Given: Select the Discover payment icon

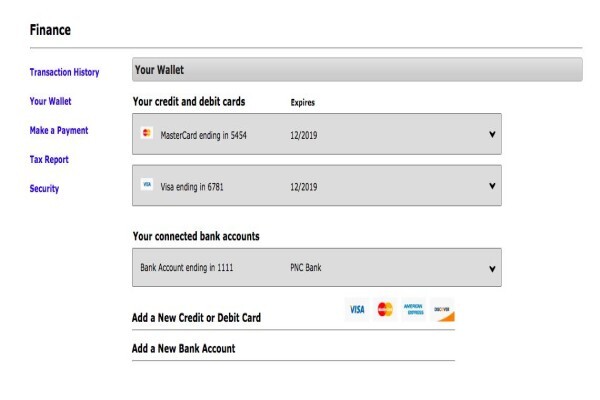Looking at the screenshot, I should 442,309.
